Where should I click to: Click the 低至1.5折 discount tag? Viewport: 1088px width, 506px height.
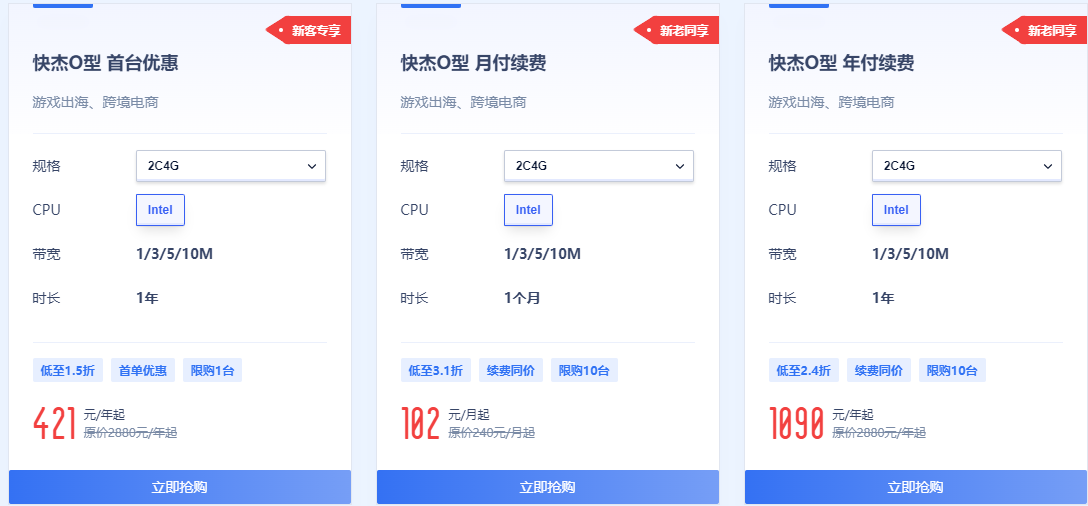pos(68,371)
